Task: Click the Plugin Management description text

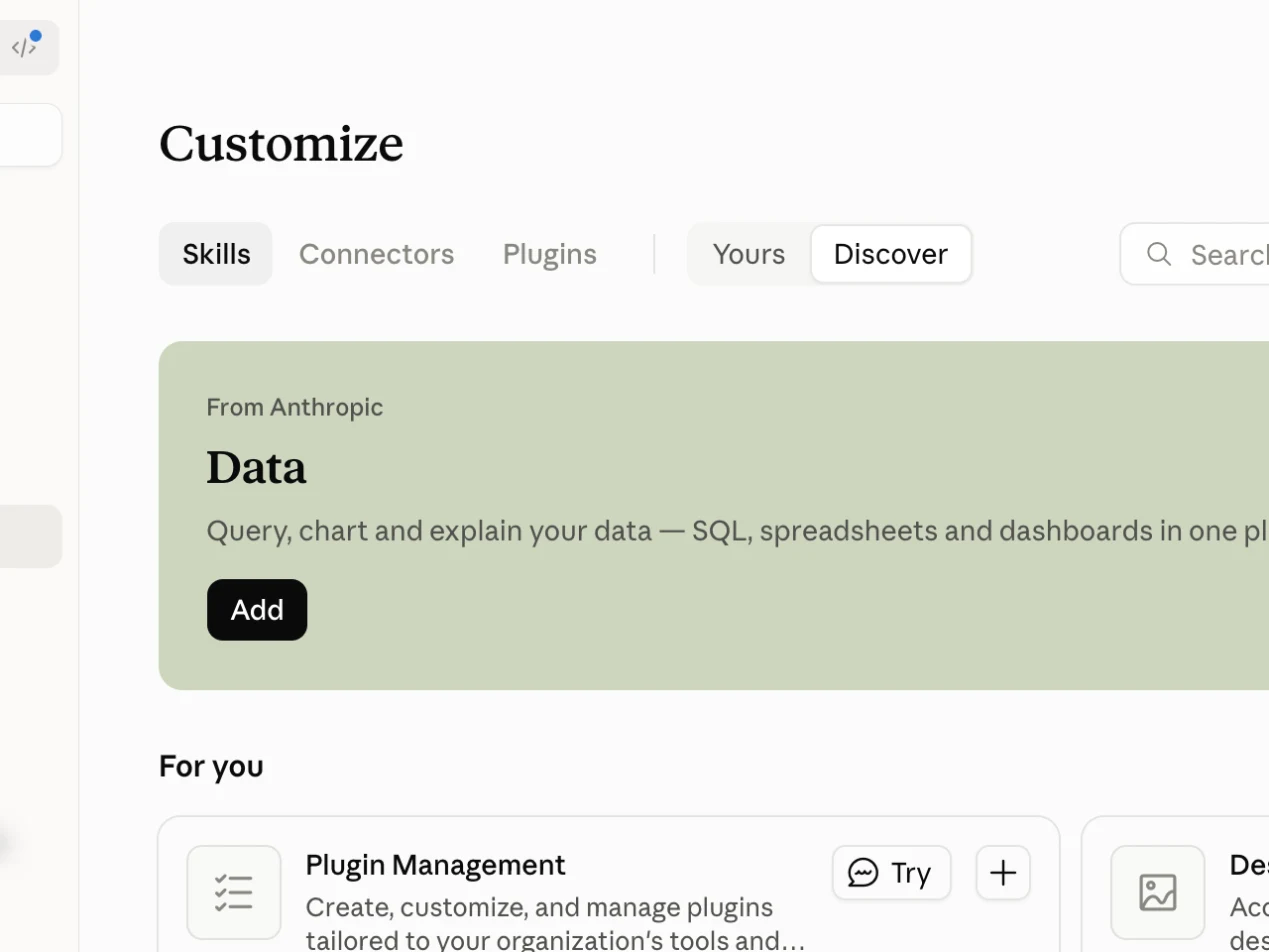Action: coord(555,923)
